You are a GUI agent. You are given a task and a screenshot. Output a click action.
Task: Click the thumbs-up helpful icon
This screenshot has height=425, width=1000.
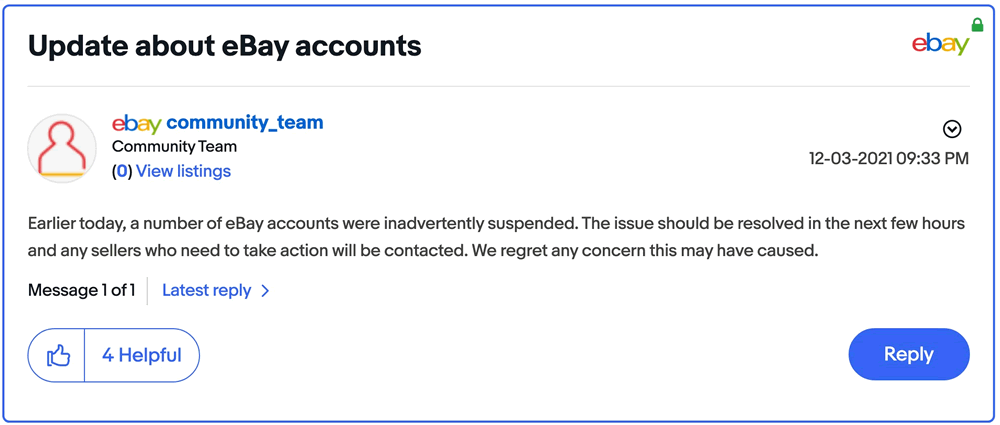pyautogui.click(x=58, y=355)
